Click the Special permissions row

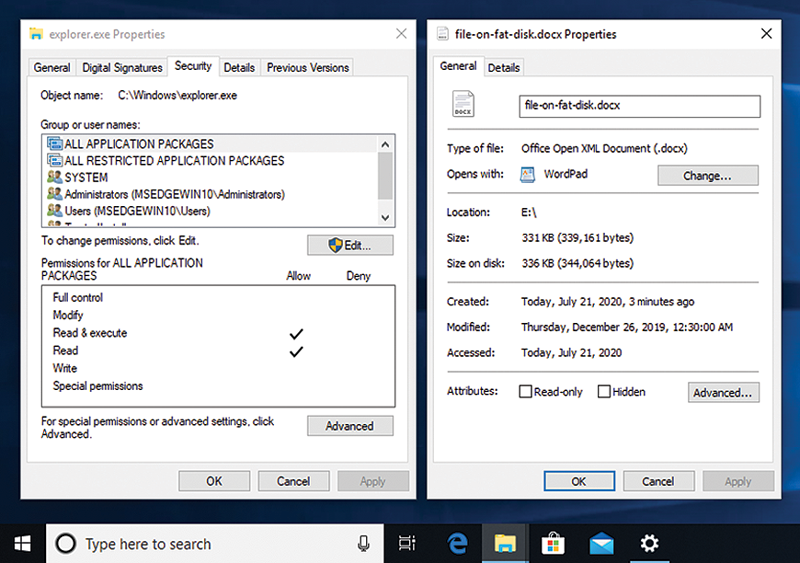[218, 386]
